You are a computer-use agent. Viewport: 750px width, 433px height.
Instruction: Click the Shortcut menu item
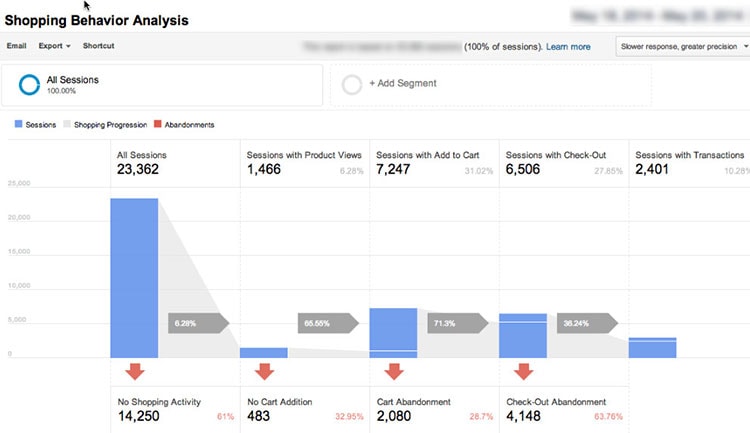tap(98, 46)
